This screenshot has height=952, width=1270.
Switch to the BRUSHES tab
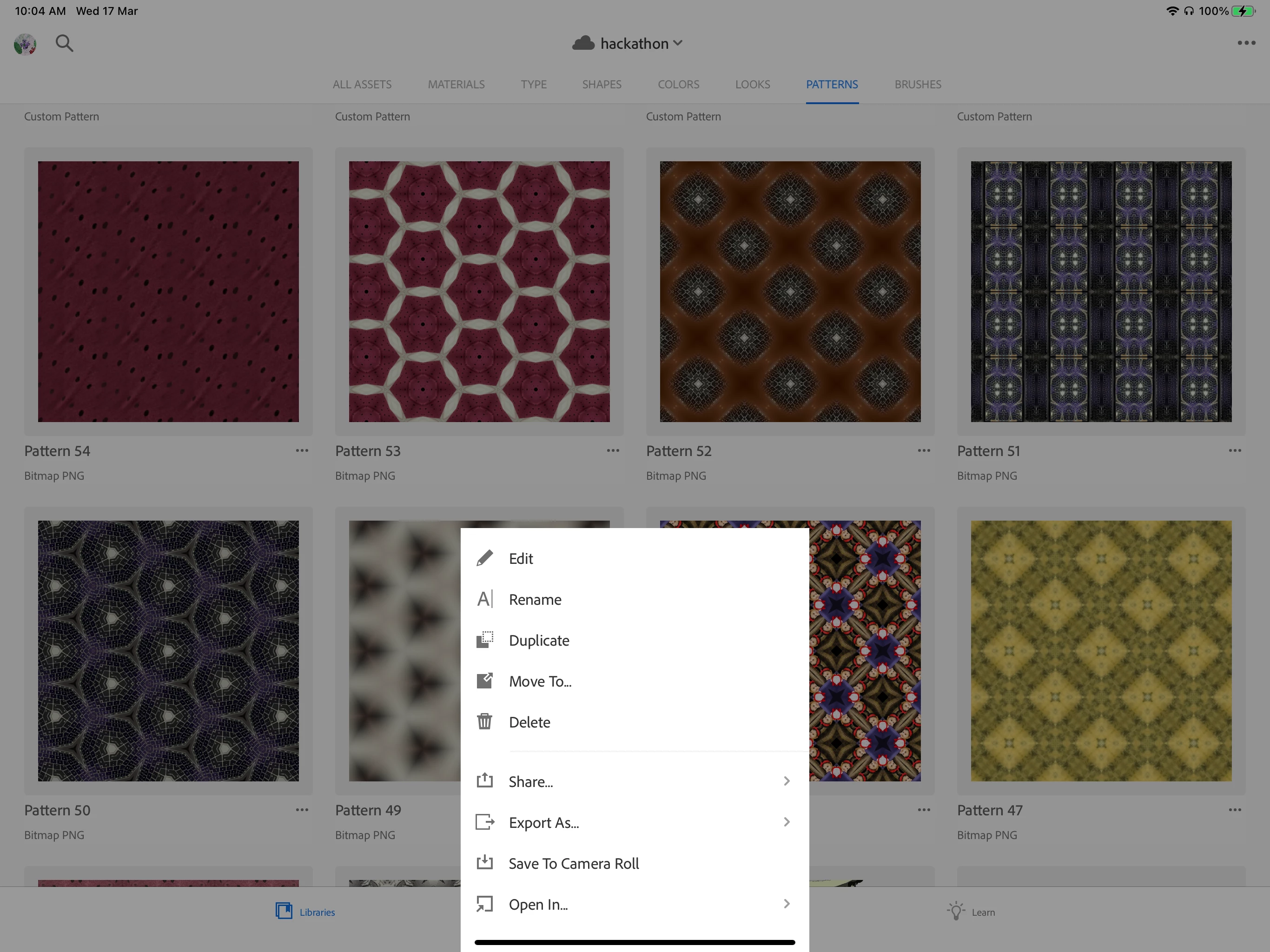click(918, 85)
